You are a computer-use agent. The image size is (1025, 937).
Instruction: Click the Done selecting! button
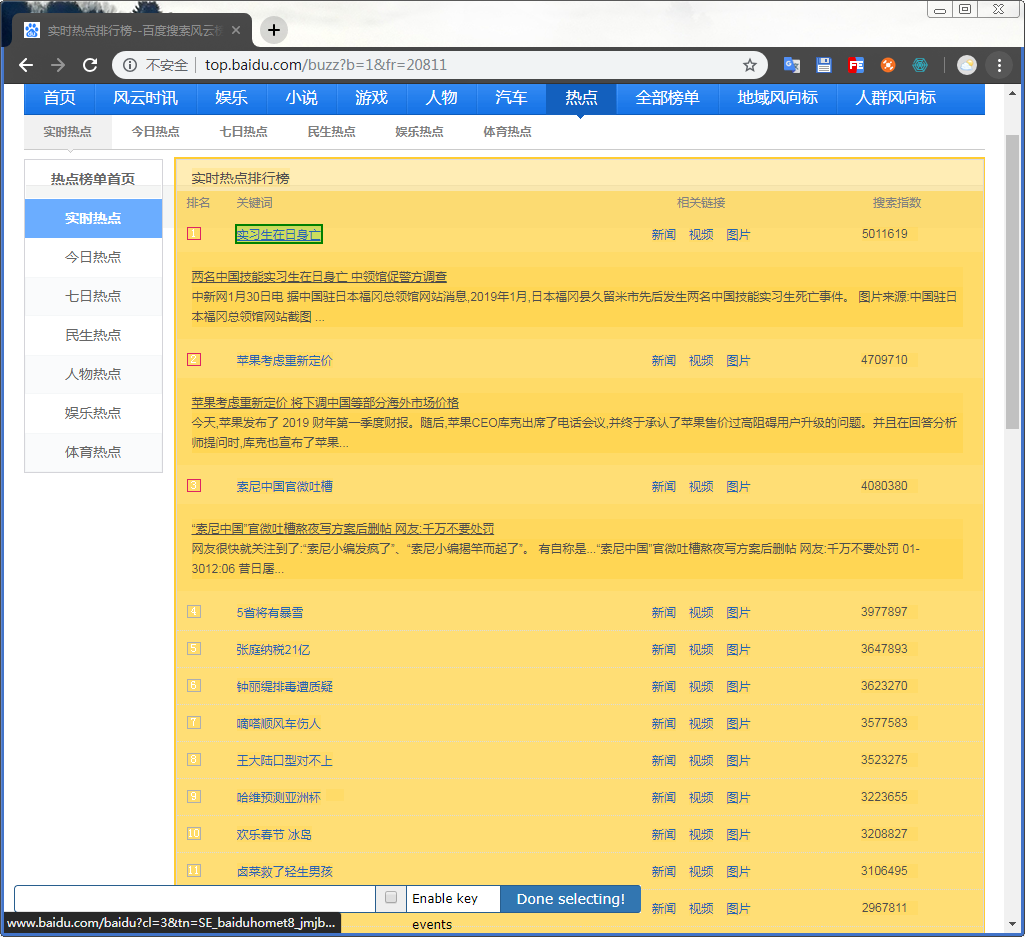570,898
